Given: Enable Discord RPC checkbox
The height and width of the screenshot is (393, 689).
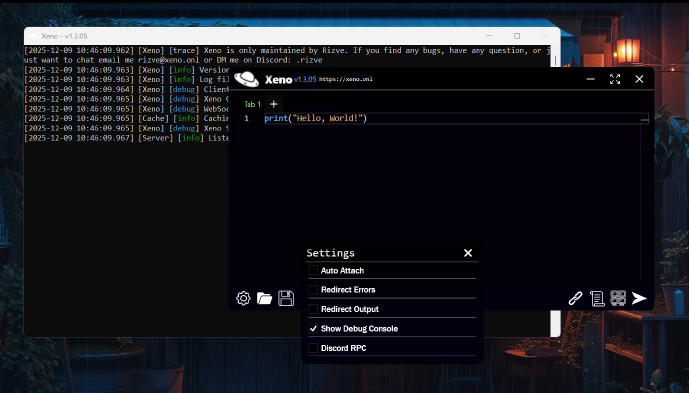Looking at the screenshot, I should [313, 348].
